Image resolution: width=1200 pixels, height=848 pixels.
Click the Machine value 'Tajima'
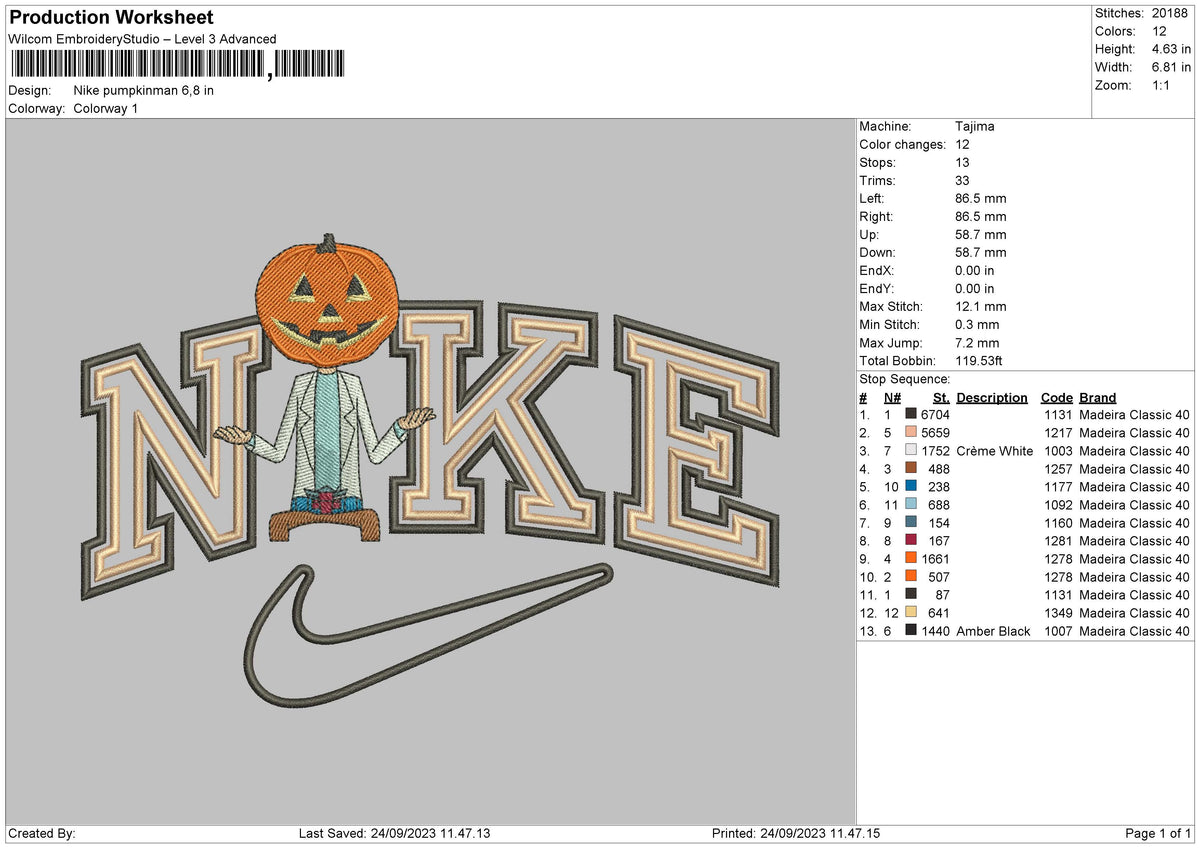(x=975, y=126)
